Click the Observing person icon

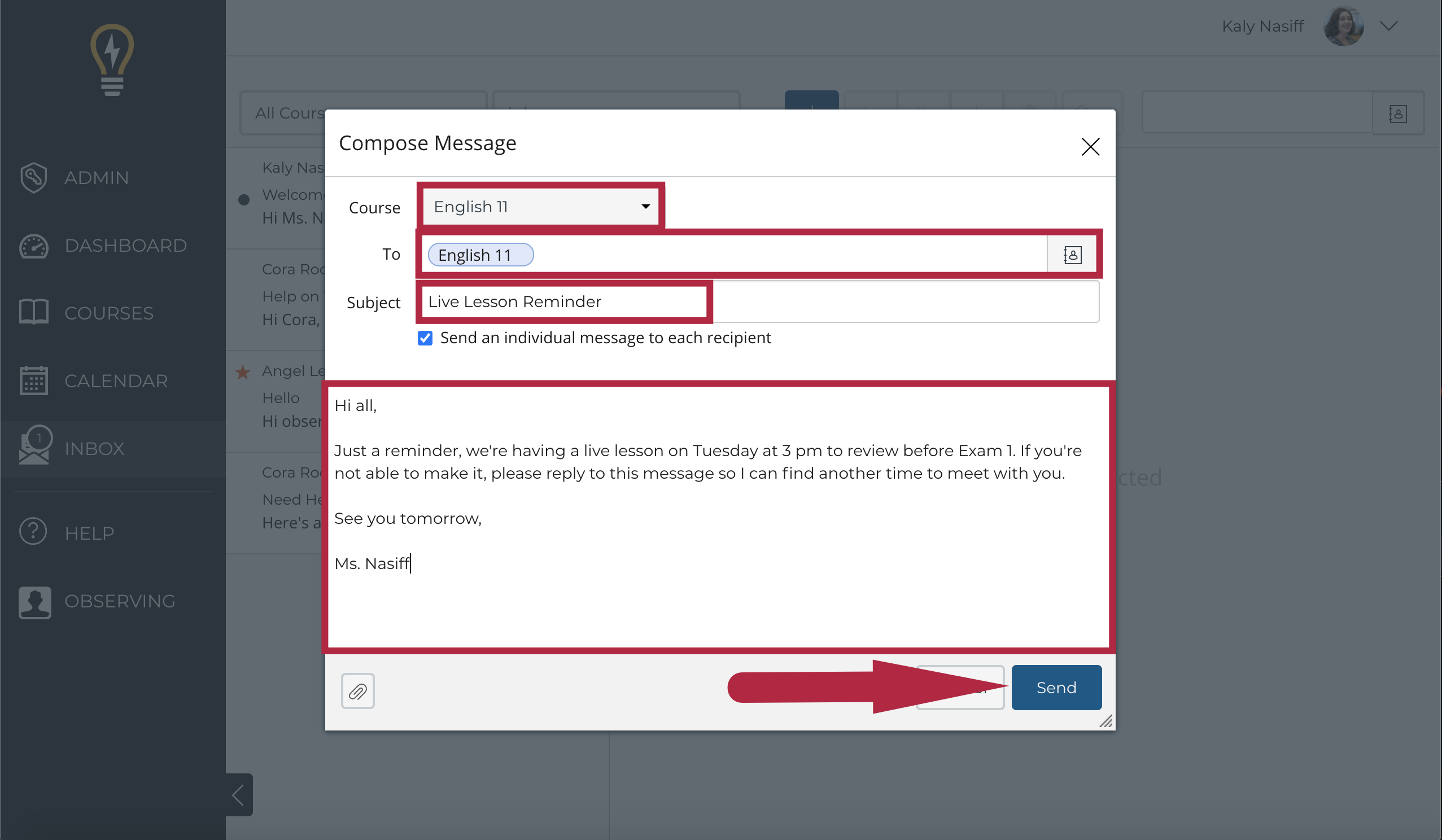click(x=34, y=602)
